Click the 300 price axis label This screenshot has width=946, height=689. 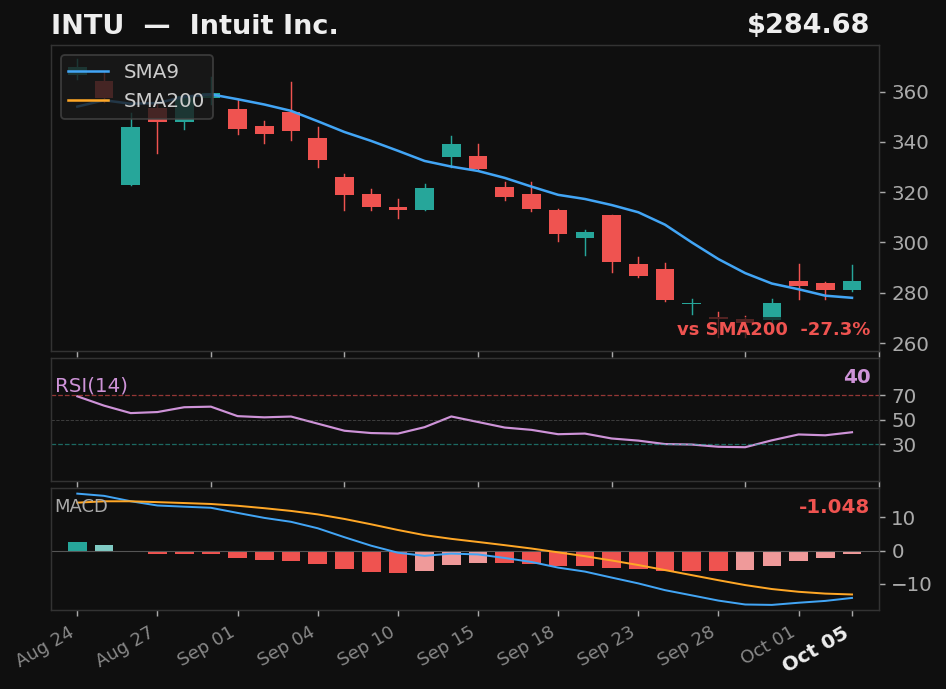pyautogui.click(x=910, y=243)
